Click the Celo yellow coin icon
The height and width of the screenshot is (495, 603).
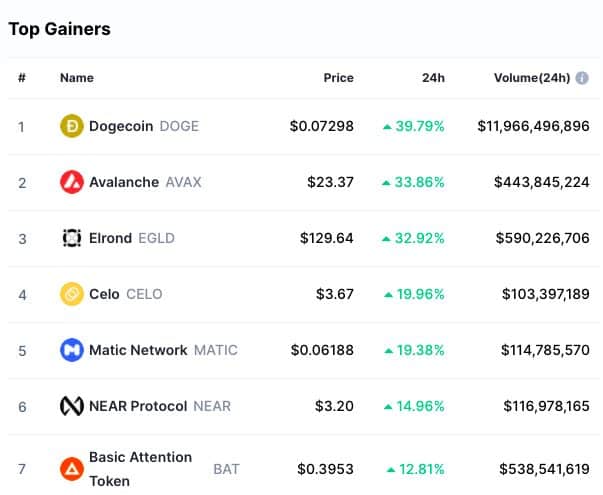tap(72, 294)
